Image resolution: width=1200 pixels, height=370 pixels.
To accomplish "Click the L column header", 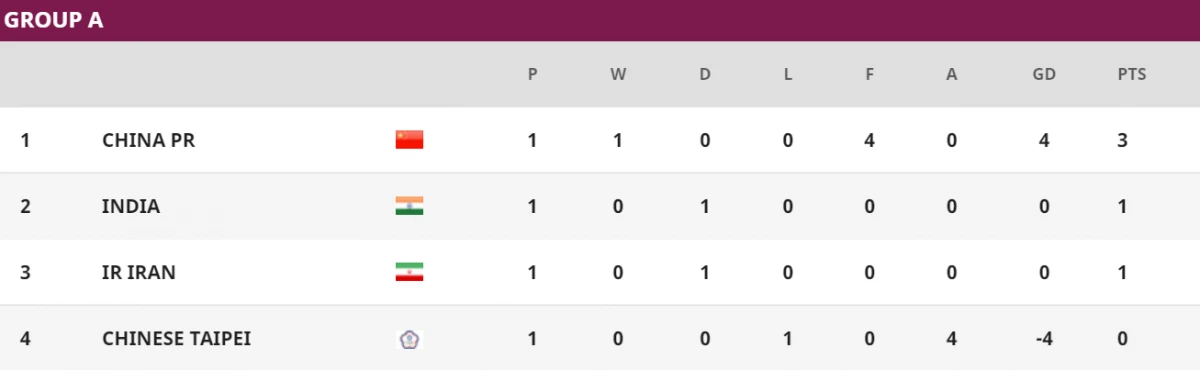I will [788, 74].
